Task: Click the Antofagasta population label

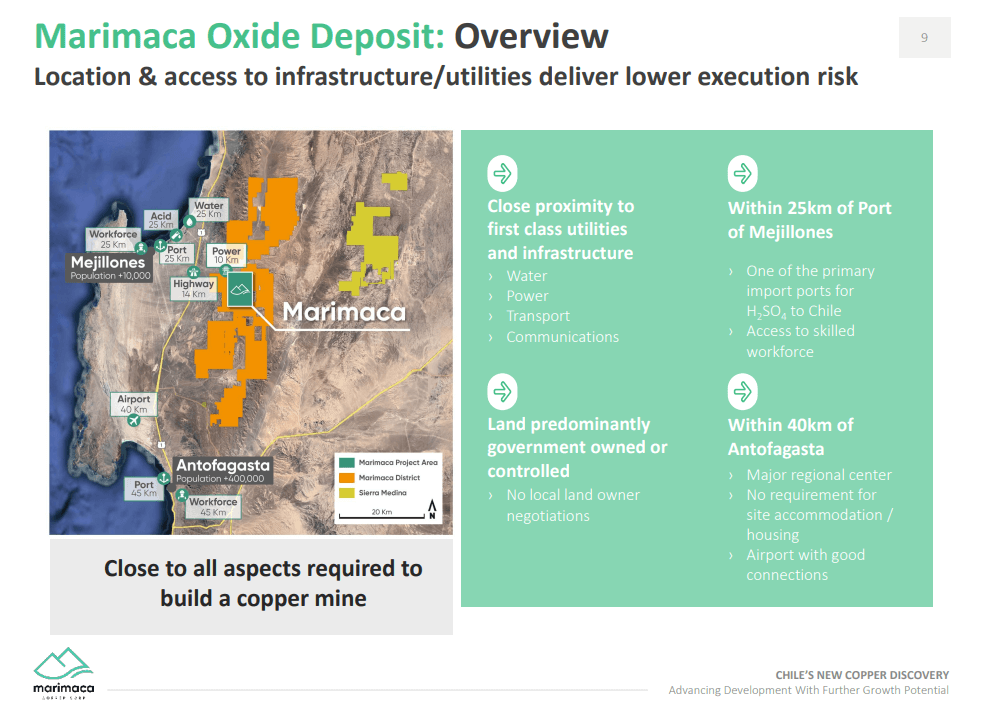Action: tap(223, 470)
